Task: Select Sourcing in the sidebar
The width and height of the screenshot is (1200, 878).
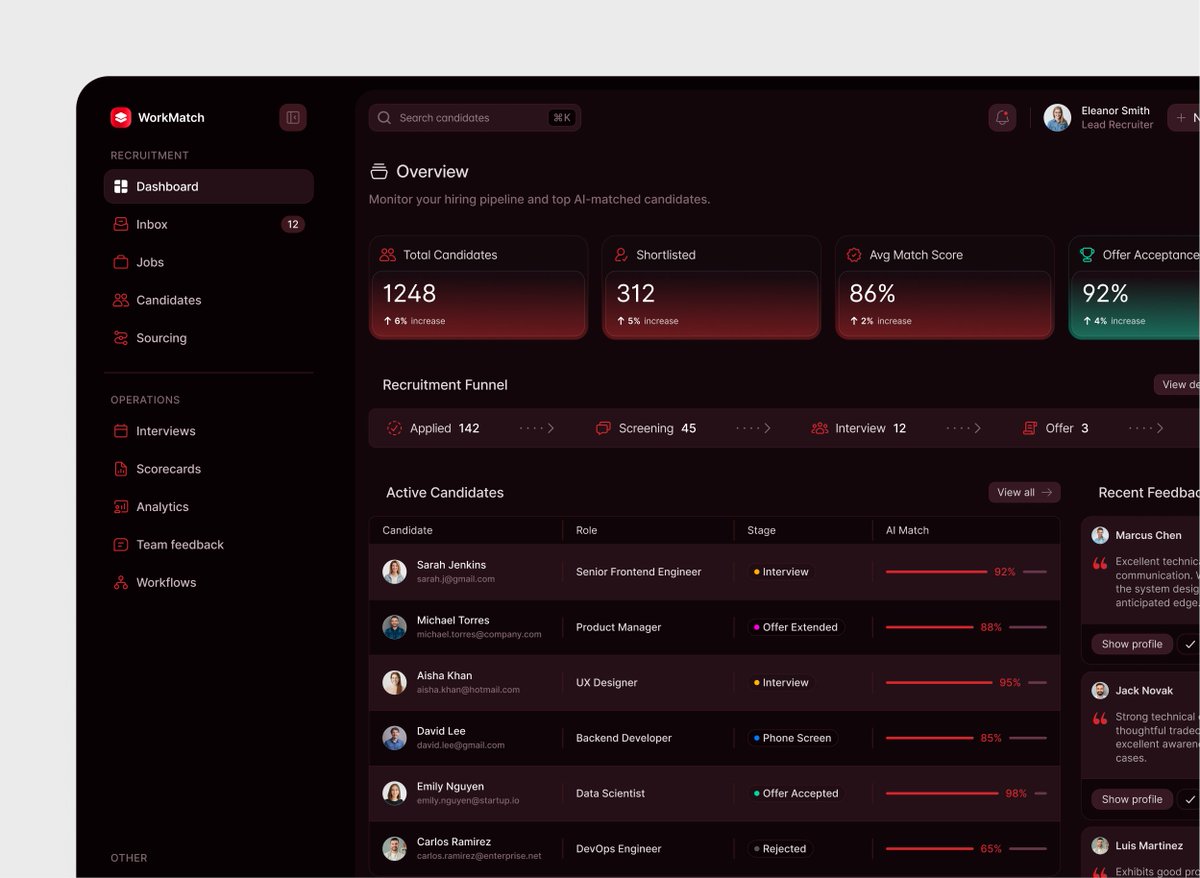Action: [209, 338]
